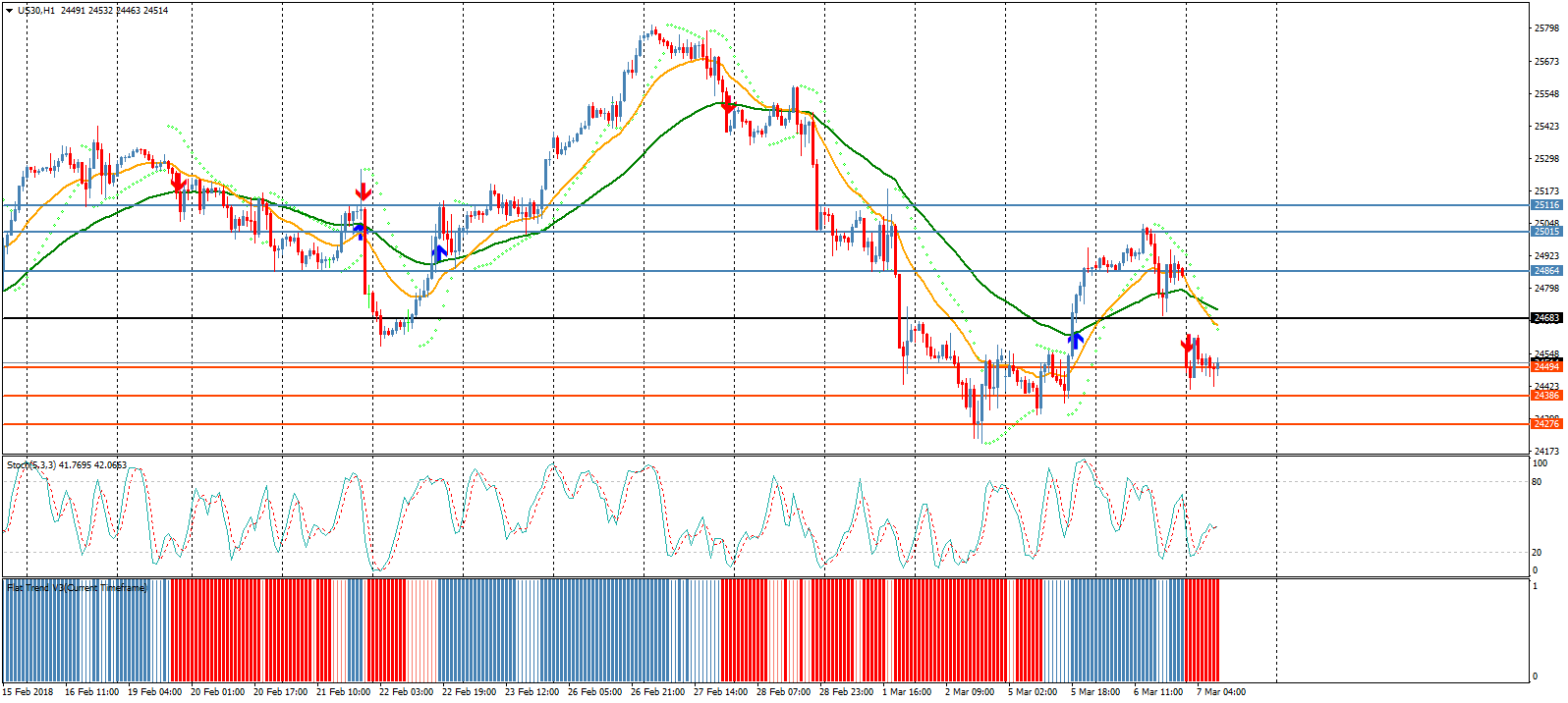Click the orange 24276 price label
This screenshot has width=1568, height=703.
(1545, 424)
